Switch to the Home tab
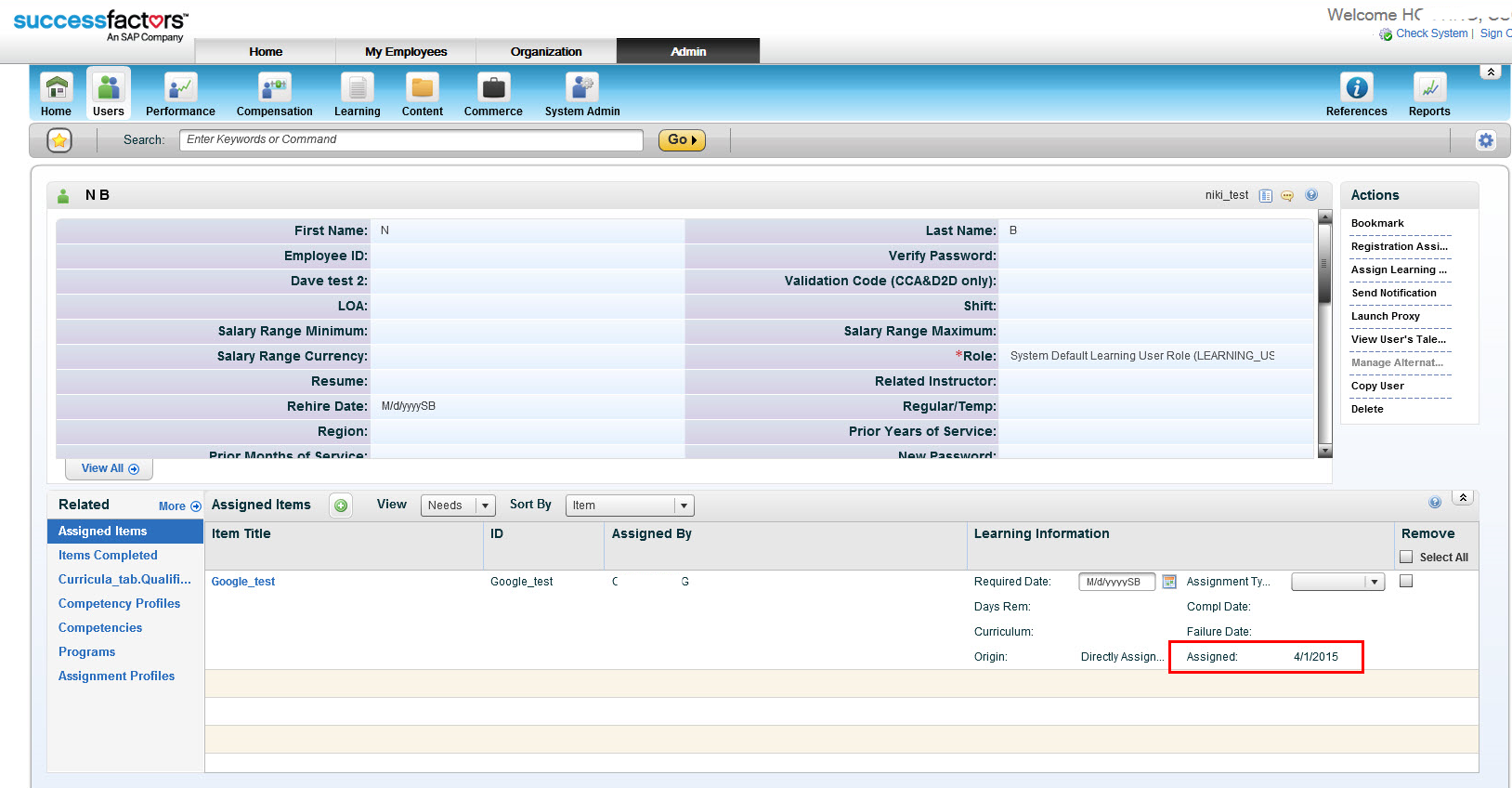Screen dimensions: 1512x788 tap(266, 51)
